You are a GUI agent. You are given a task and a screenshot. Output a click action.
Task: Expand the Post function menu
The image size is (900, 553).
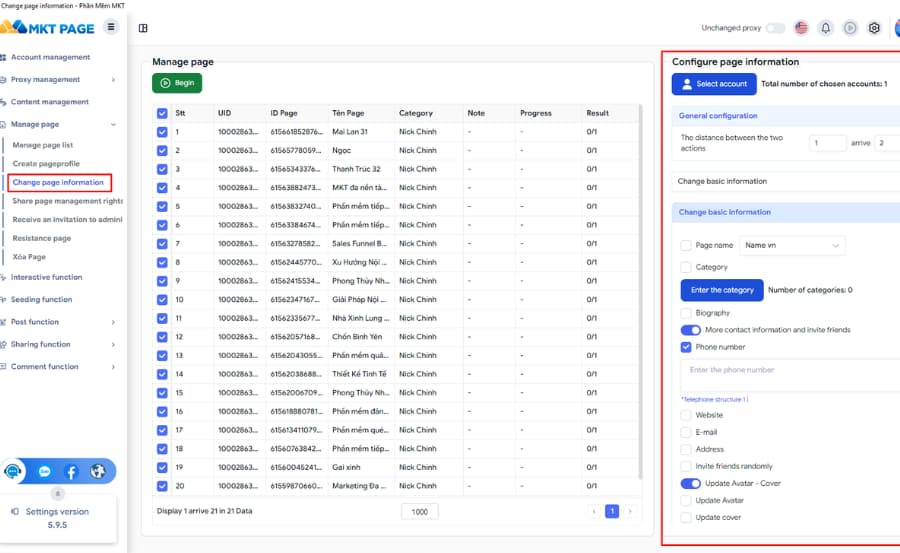[113, 322]
